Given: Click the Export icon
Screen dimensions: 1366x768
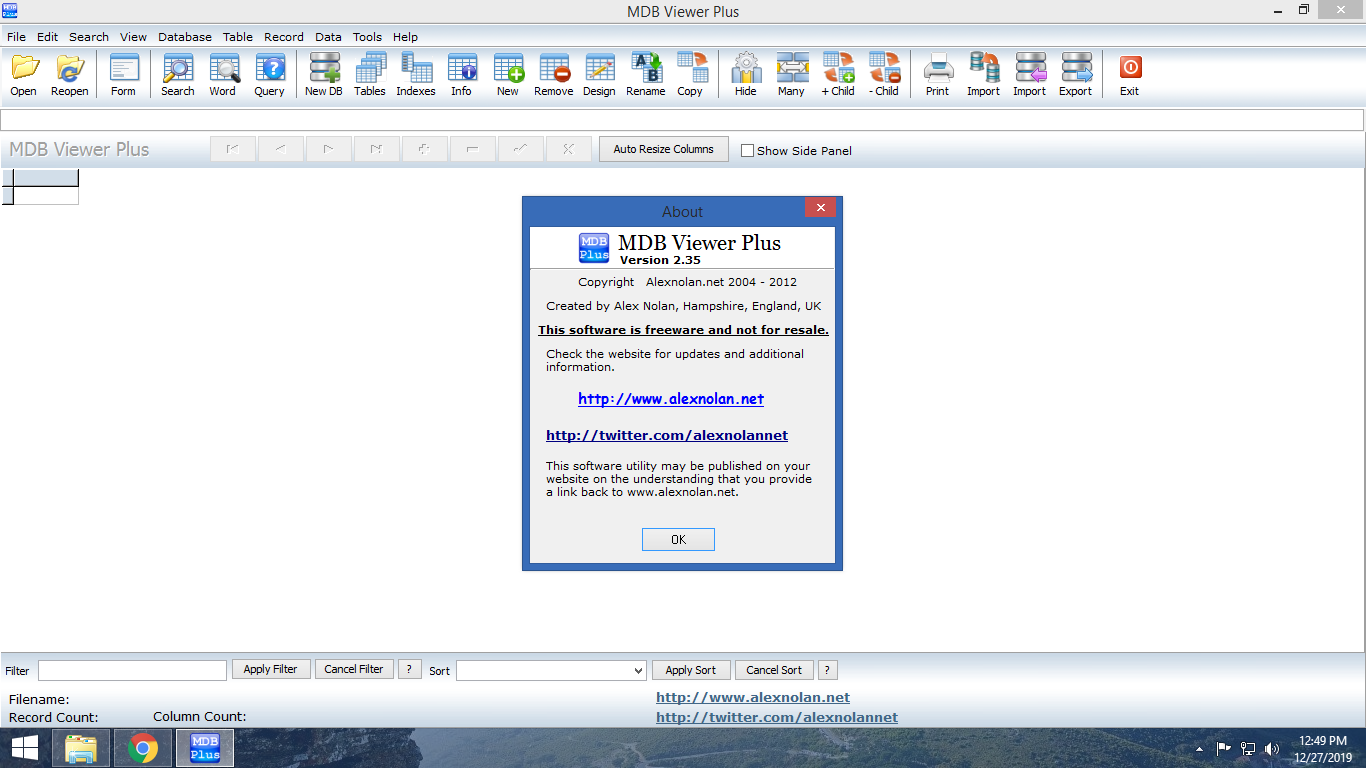Looking at the screenshot, I should (1076, 68).
